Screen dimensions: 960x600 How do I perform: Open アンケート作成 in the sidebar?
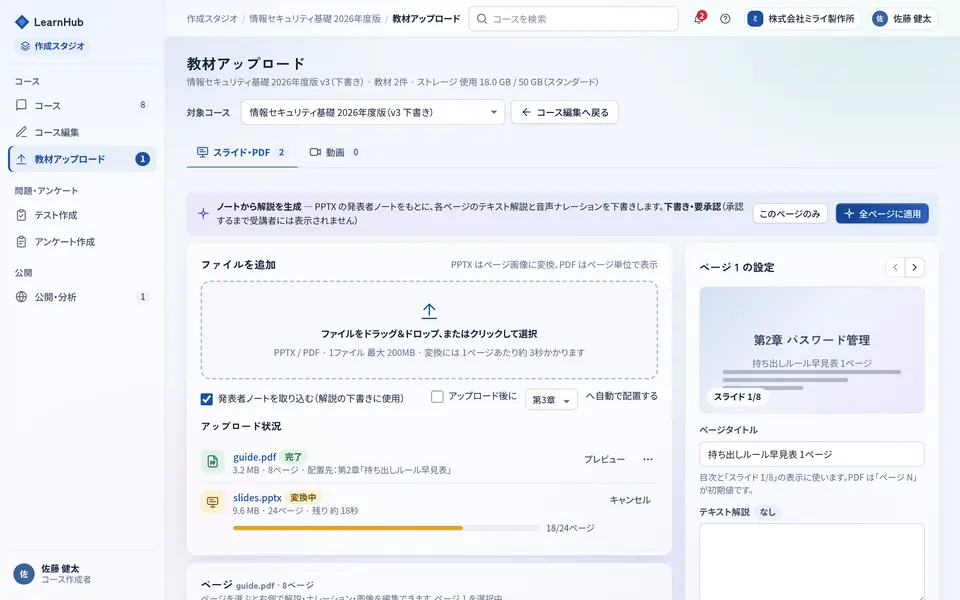point(82,242)
